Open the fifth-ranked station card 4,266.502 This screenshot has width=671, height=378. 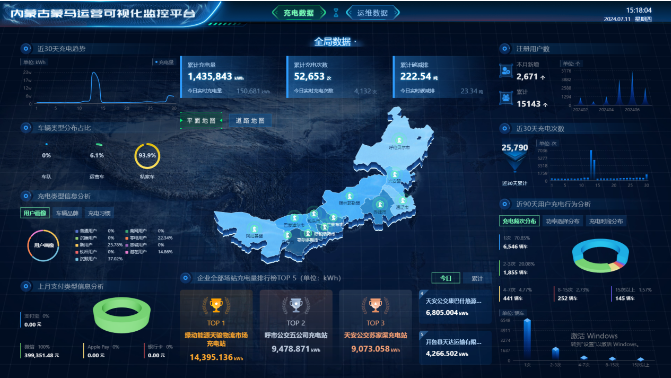pyautogui.click(x=455, y=348)
